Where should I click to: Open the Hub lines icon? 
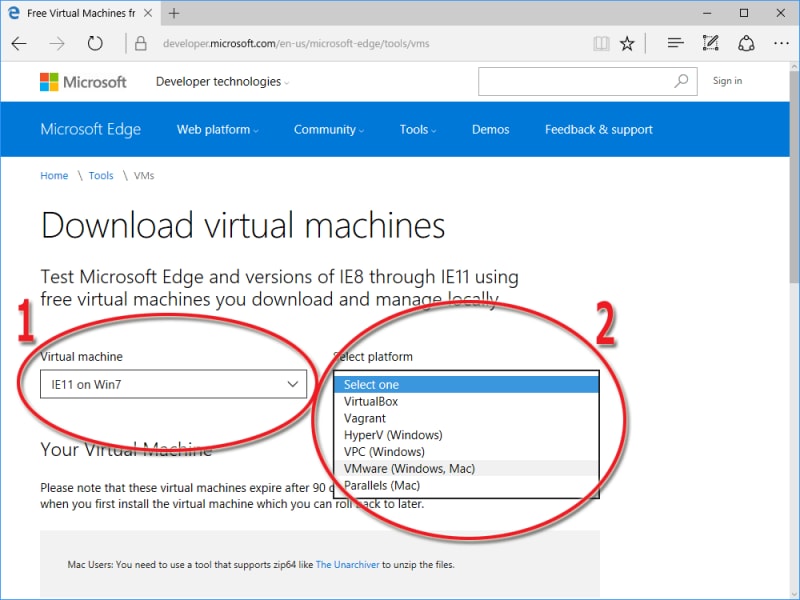tap(675, 44)
